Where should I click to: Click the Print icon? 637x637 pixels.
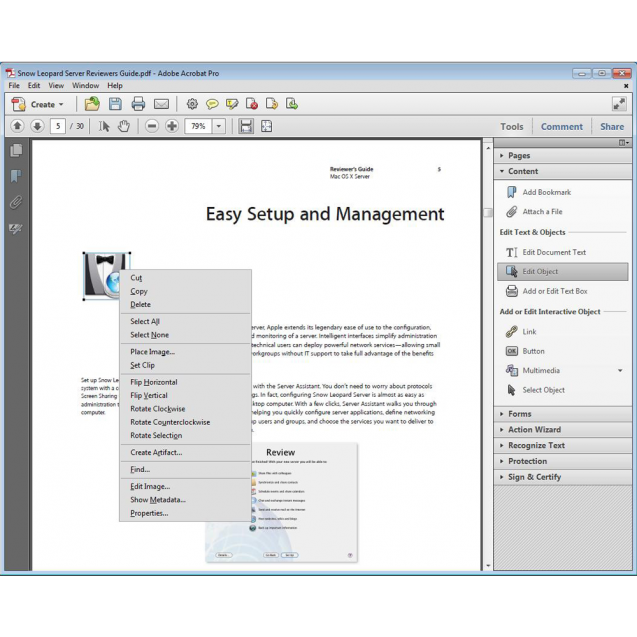138,104
